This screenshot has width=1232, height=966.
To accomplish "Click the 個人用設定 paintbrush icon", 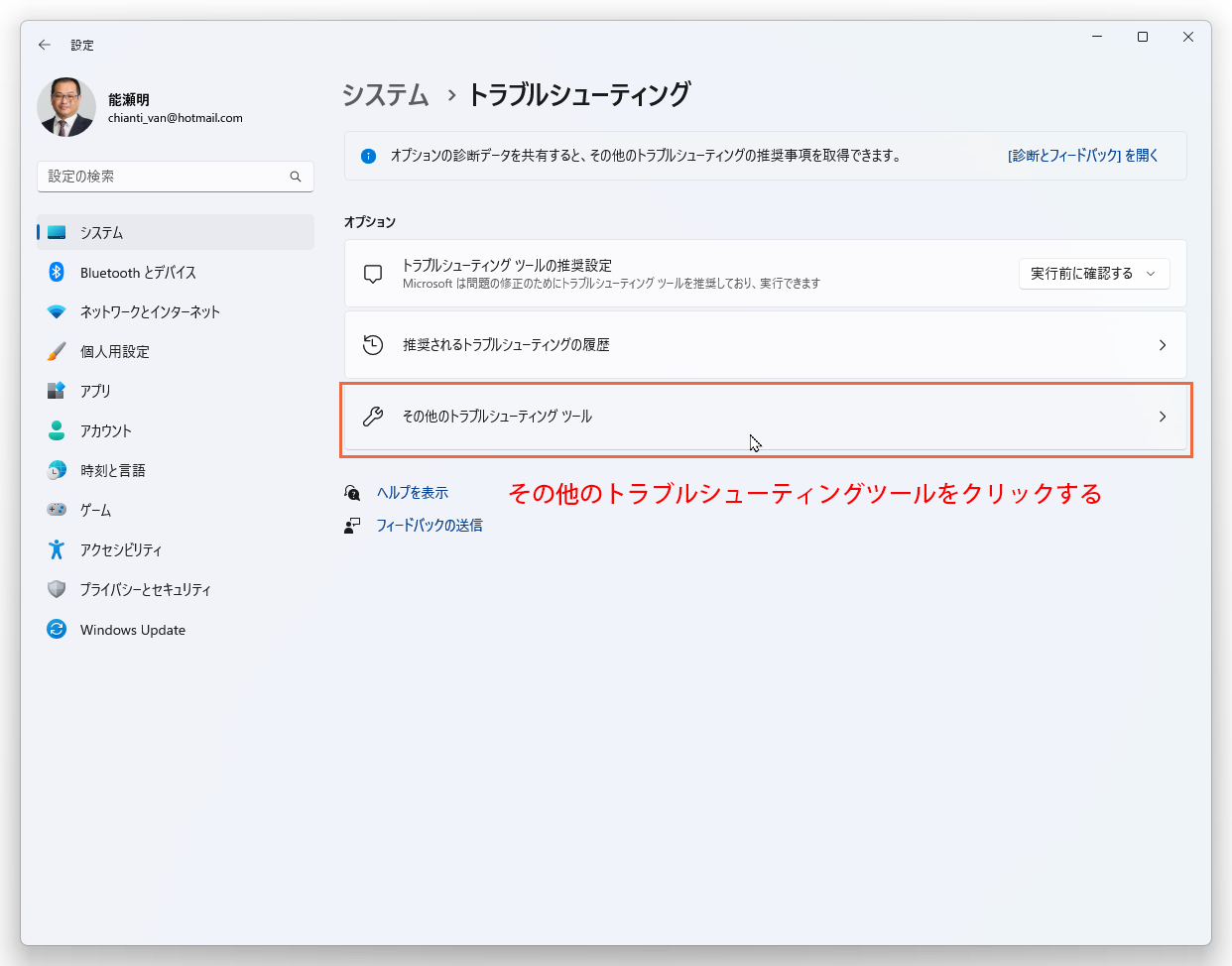I will [57, 351].
